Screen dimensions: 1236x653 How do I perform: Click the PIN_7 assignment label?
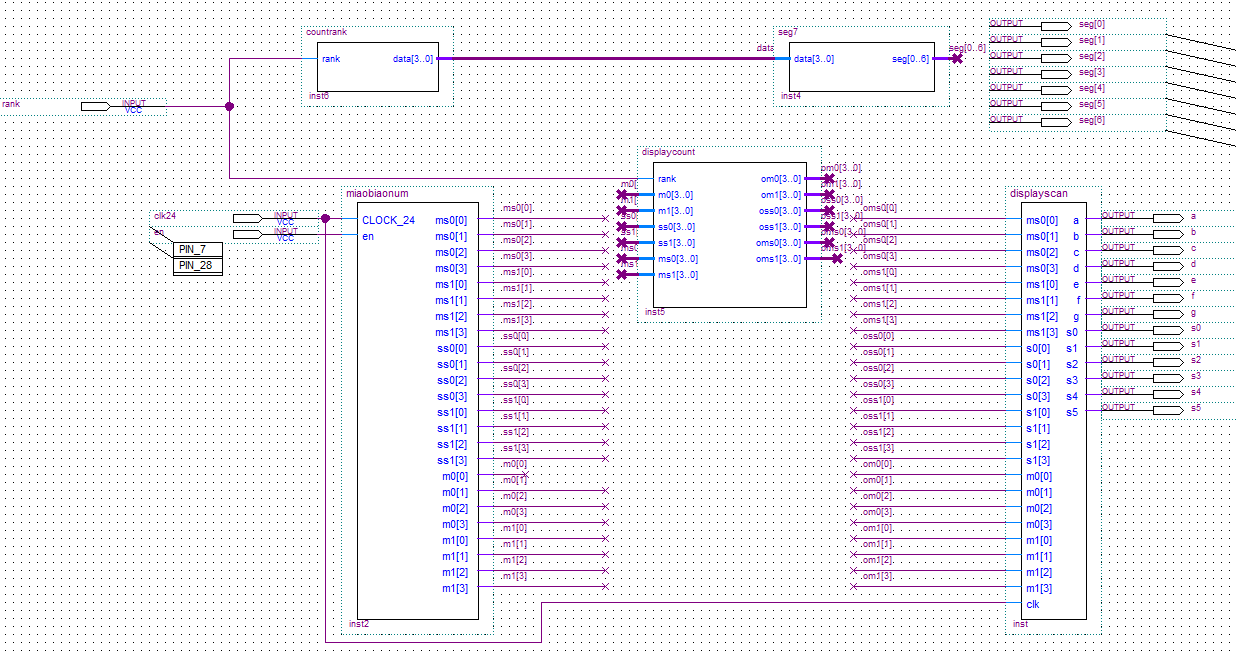click(x=198, y=249)
